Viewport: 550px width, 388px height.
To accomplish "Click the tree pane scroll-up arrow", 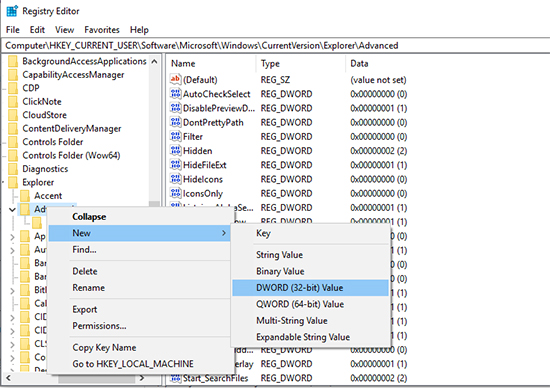I will (x=154, y=62).
